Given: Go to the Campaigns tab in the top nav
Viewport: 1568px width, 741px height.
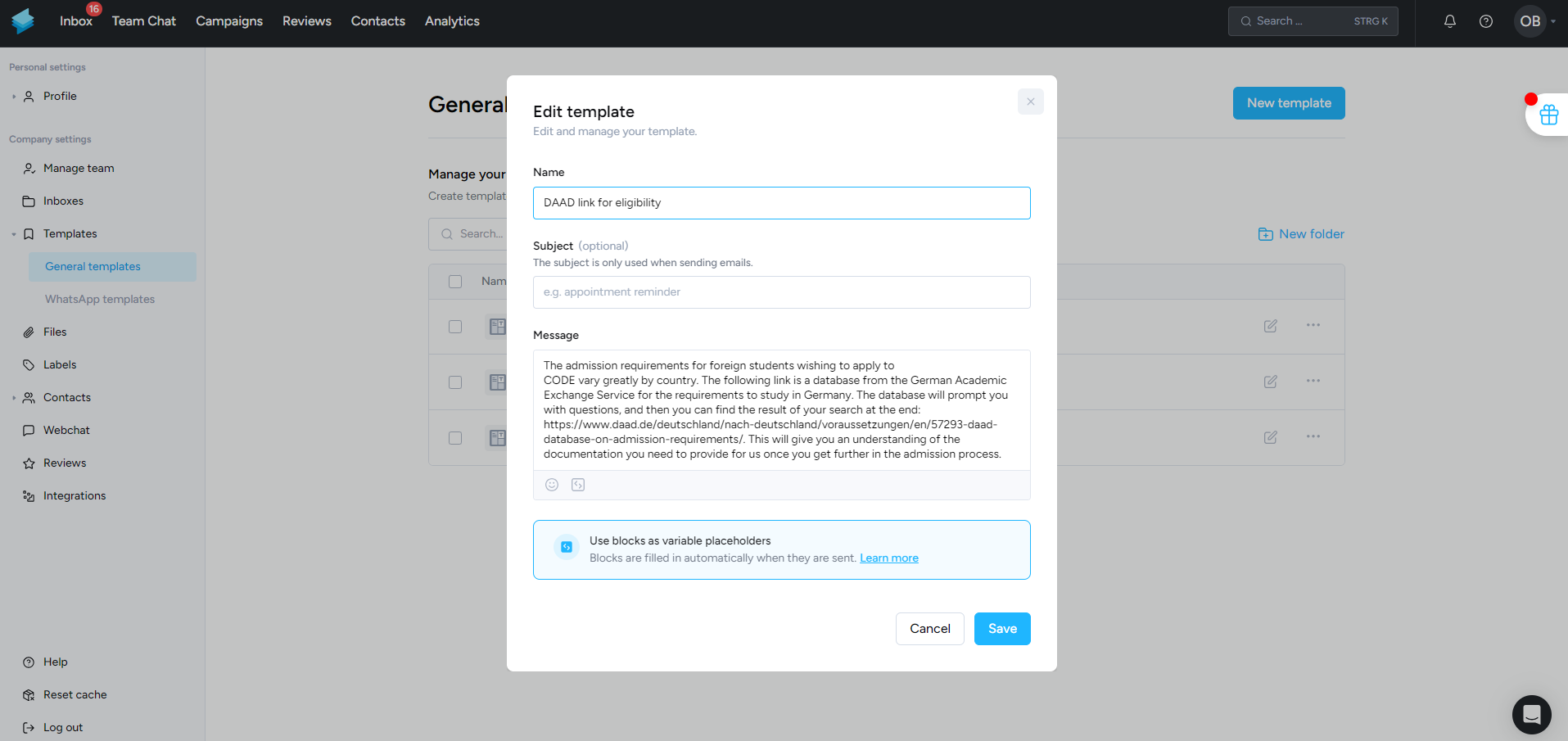Looking at the screenshot, I should coord(229,21).
